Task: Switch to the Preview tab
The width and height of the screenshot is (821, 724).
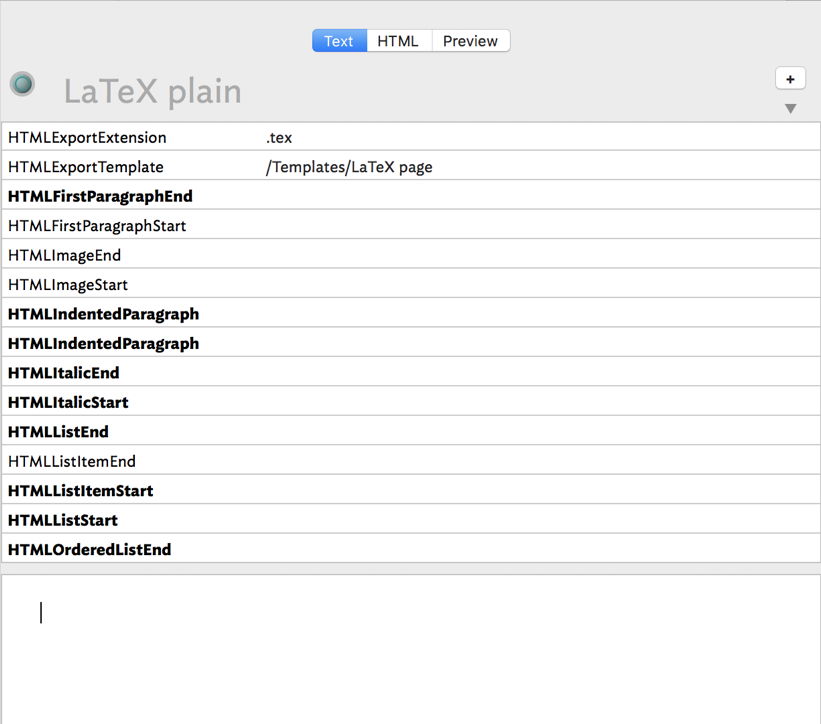Action: (x=470, y=40)
